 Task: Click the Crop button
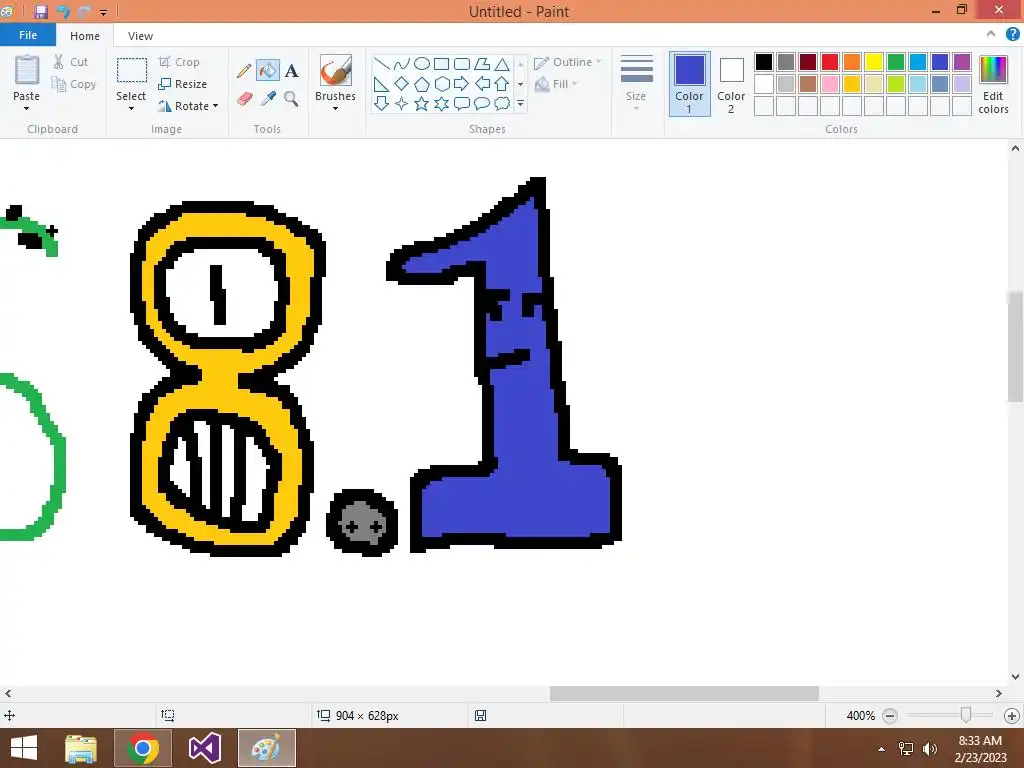point(179,62)
